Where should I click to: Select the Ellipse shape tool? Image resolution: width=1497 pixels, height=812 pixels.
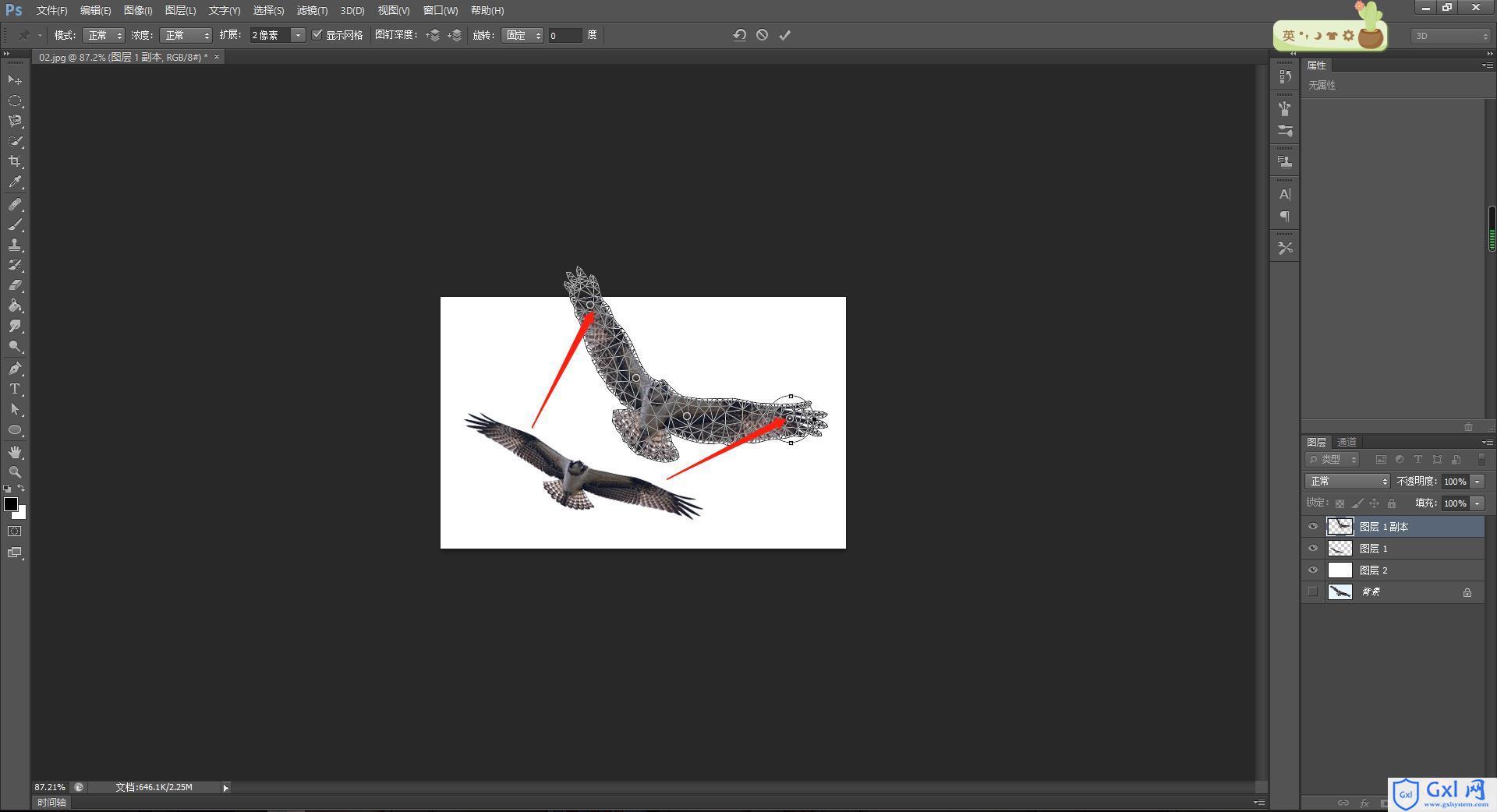pyautogui.click(x=15, y=429)
